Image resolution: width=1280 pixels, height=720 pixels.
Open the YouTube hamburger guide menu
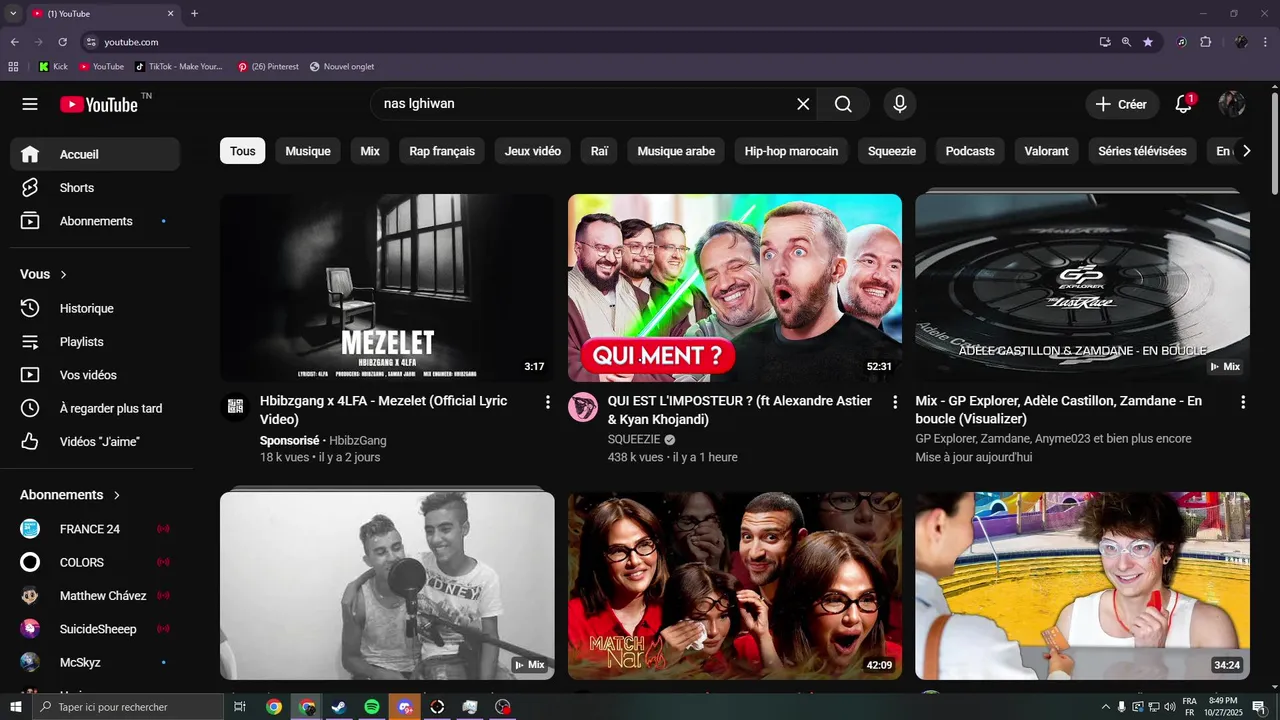30,104
